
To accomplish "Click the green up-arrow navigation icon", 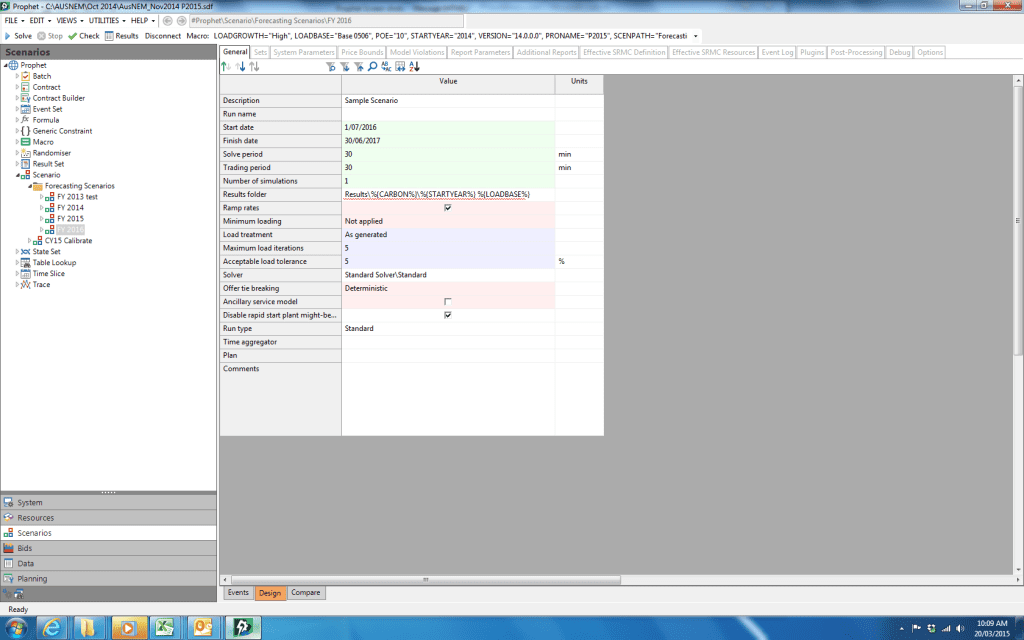I will pos(224,66).
